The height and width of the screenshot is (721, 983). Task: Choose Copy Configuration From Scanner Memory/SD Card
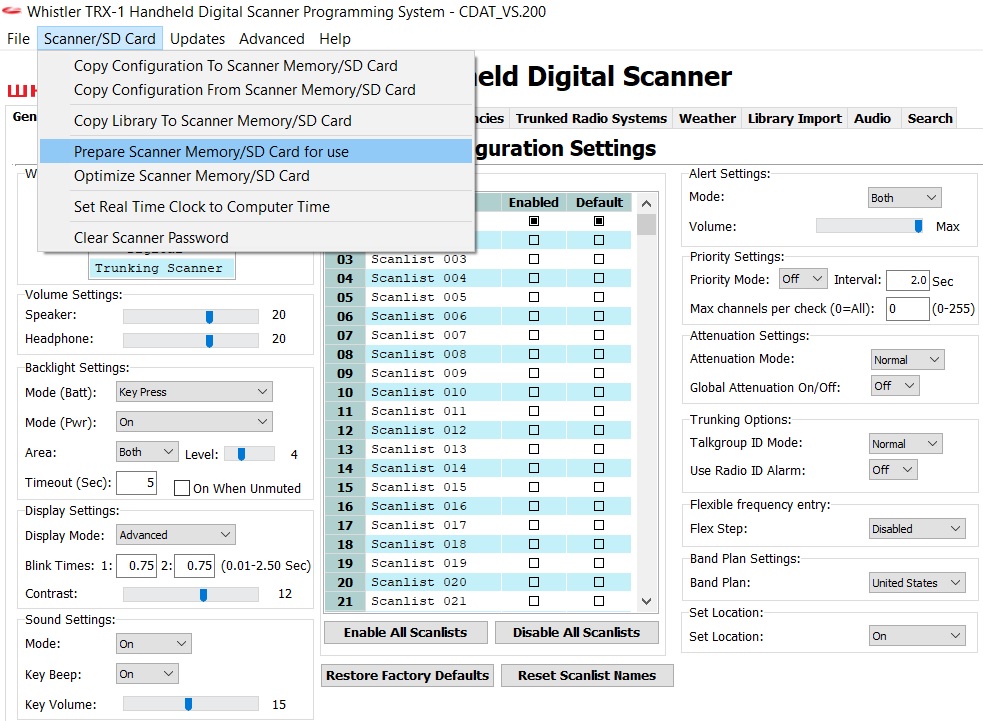pos(255,90)
